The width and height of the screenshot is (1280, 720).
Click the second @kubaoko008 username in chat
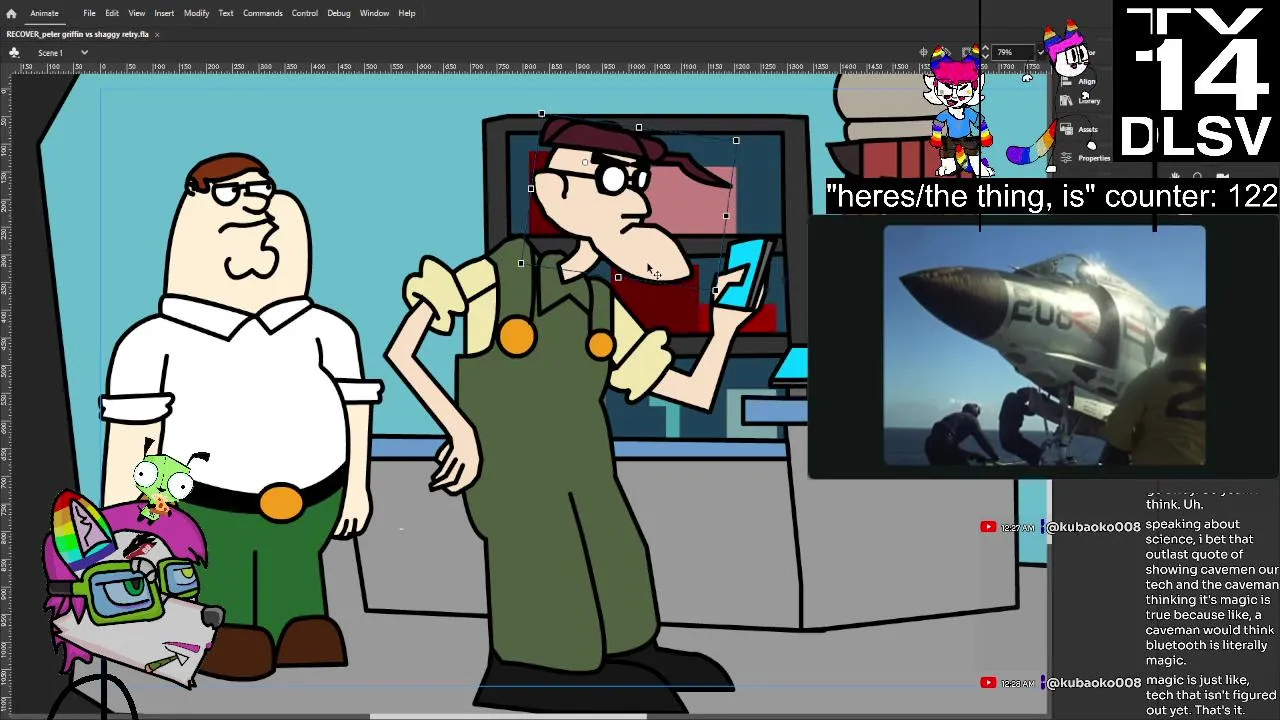tap(1093, 683)
